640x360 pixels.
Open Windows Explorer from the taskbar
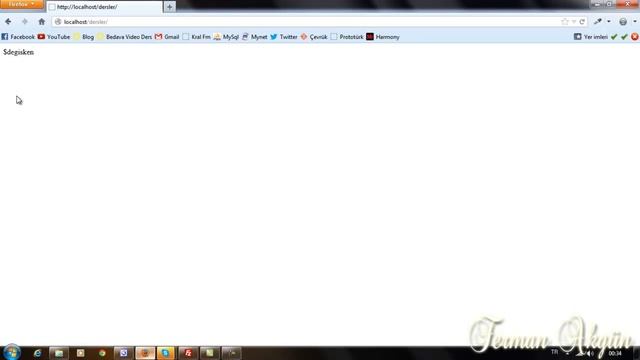coord(59,353)
